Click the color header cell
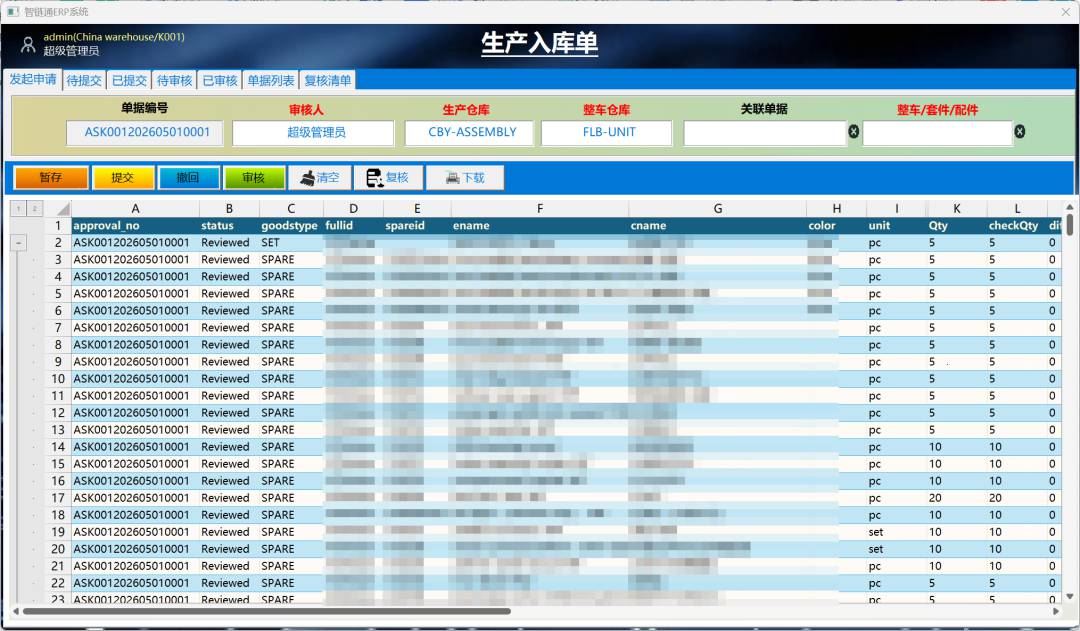The image size is (1080, 631). pos(836,226)
